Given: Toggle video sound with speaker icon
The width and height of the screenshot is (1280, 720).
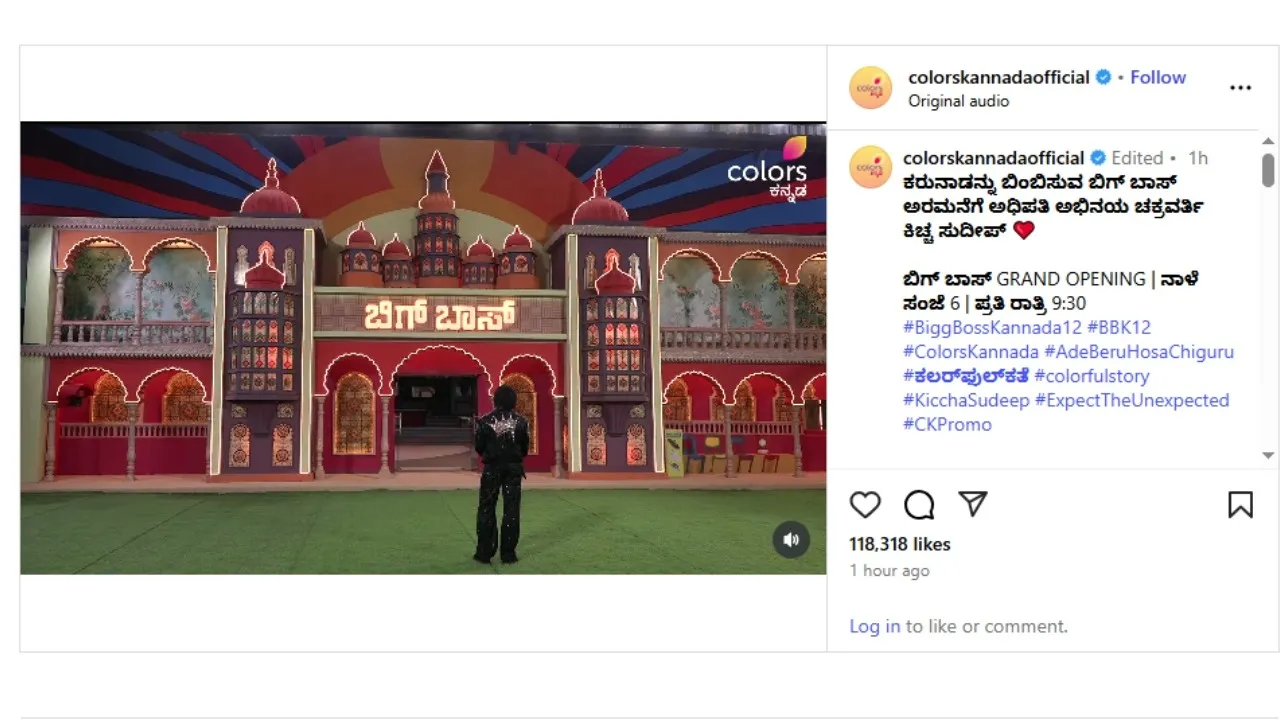Looking at the screenshot, I should pos(791,540).
